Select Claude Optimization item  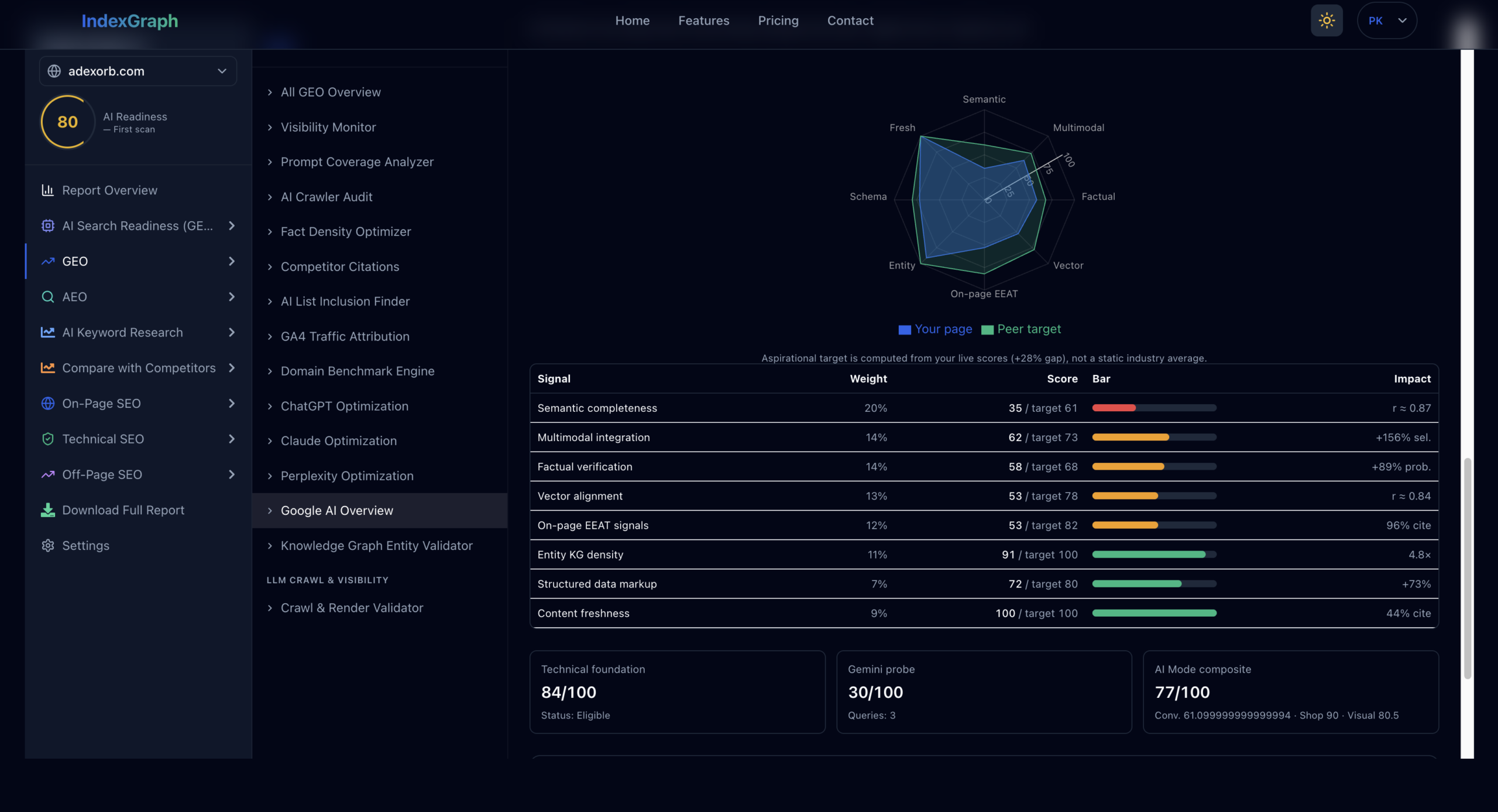[380, 441]
